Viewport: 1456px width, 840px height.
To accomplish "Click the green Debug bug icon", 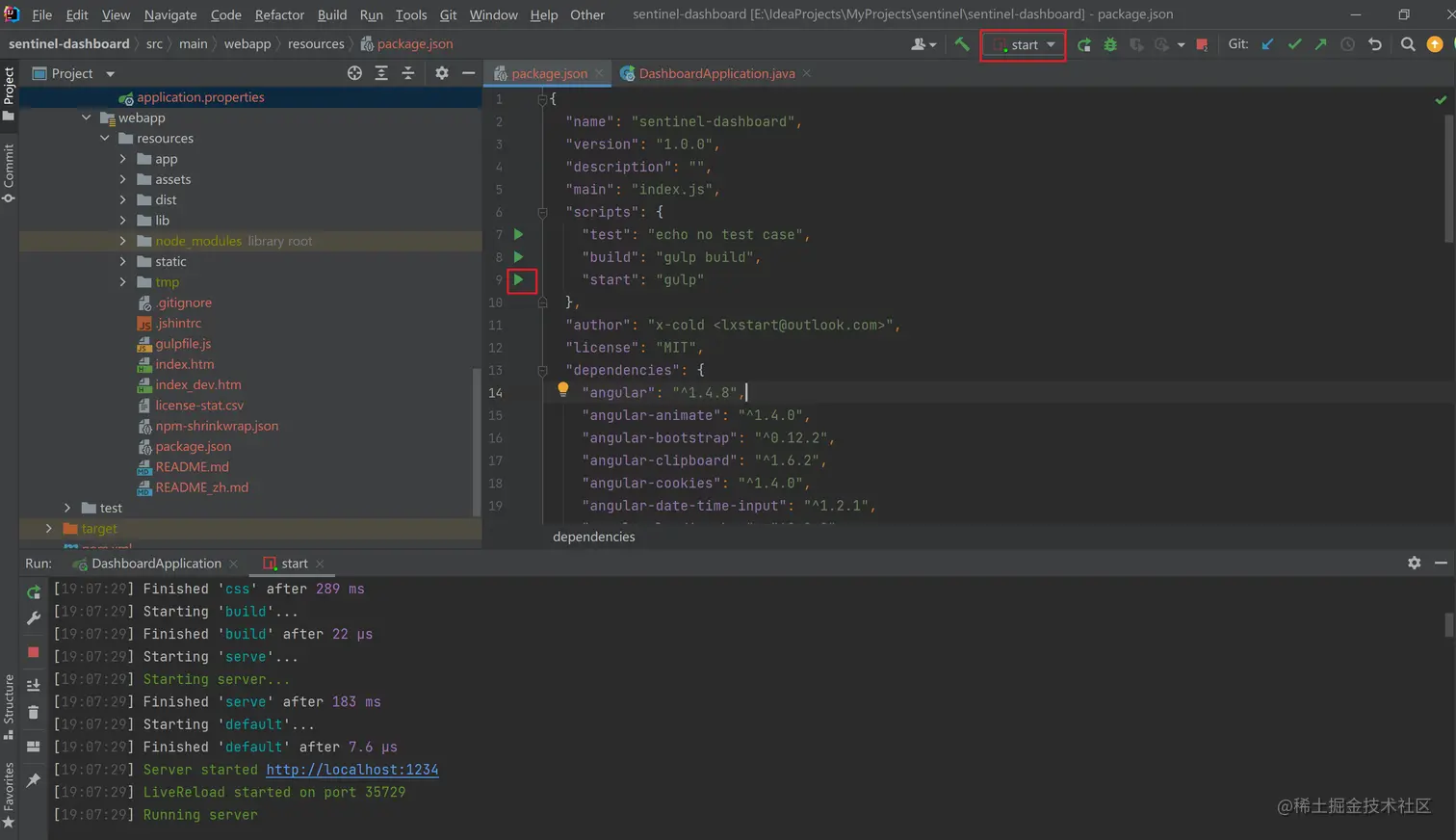I will tap(1110, 44).
